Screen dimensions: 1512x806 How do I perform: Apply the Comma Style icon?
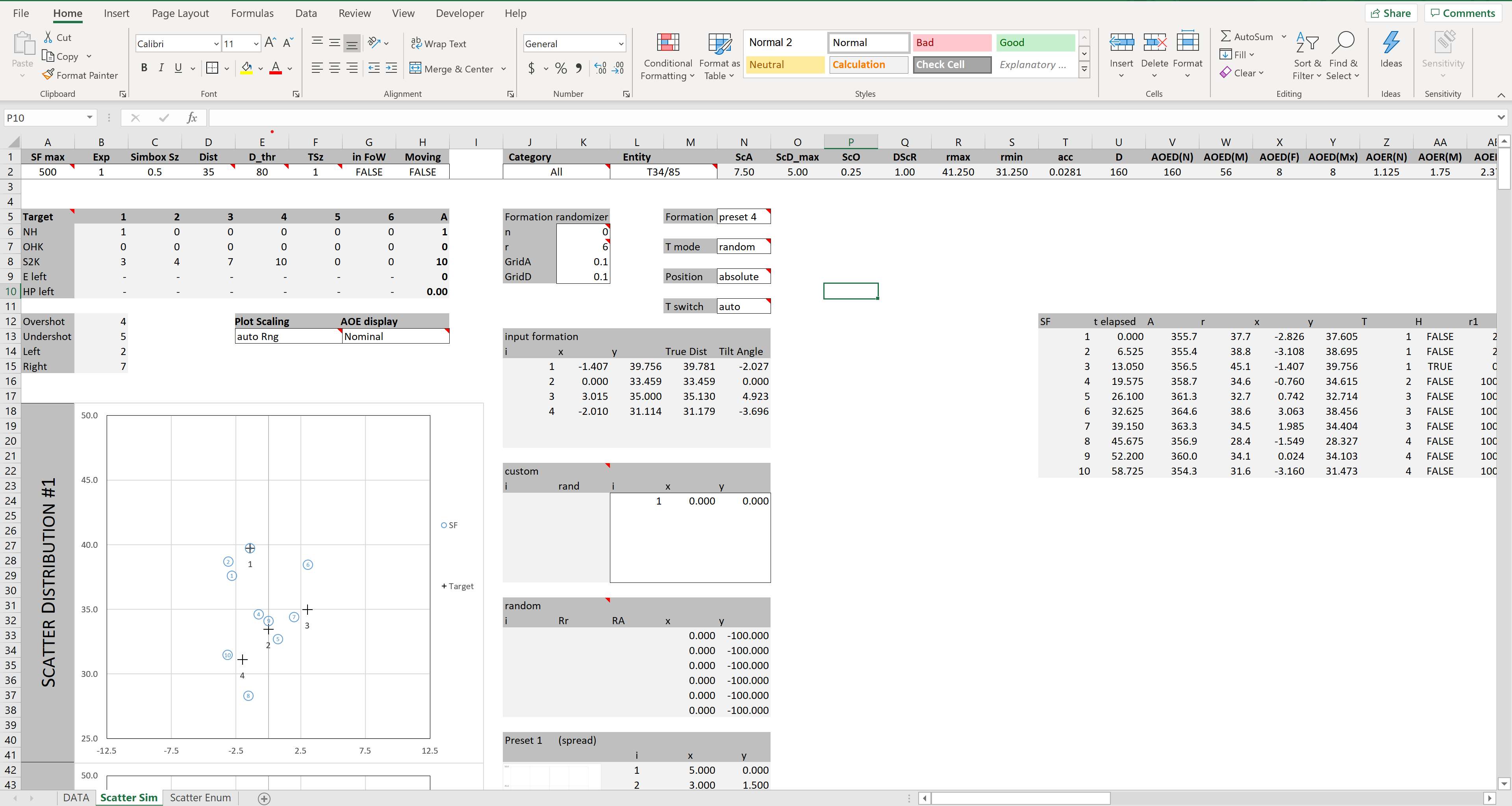pos(579,68)
